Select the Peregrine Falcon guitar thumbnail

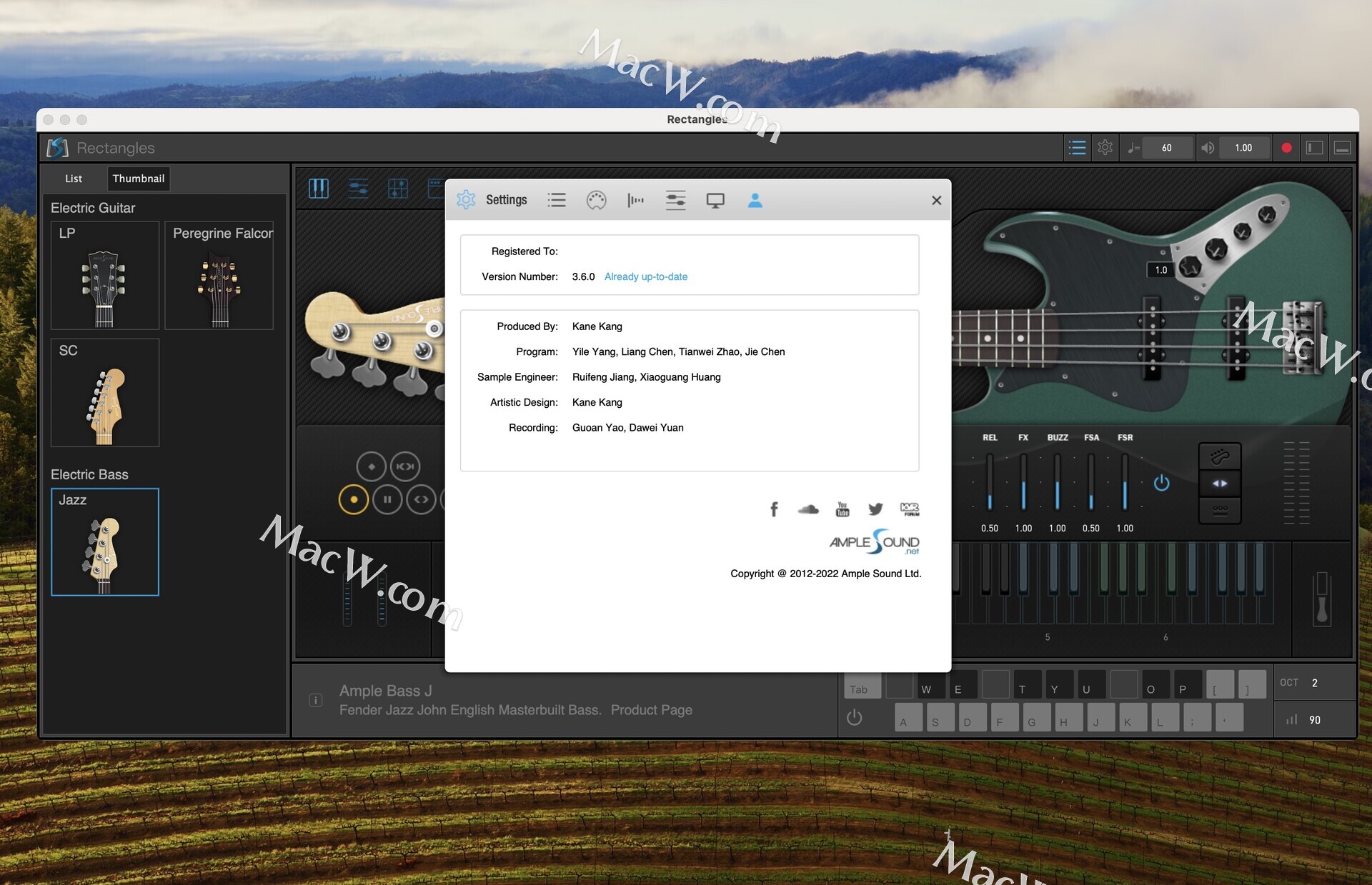point(219,275)
